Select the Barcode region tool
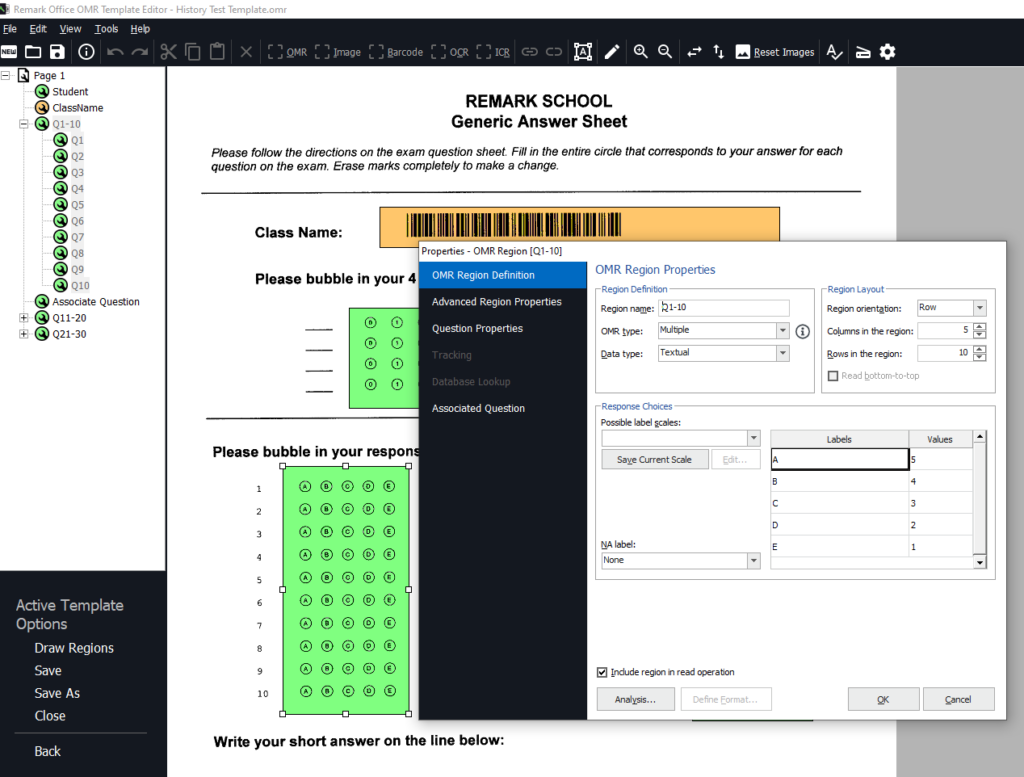The image size is (1024, 777). coord(396,52)
